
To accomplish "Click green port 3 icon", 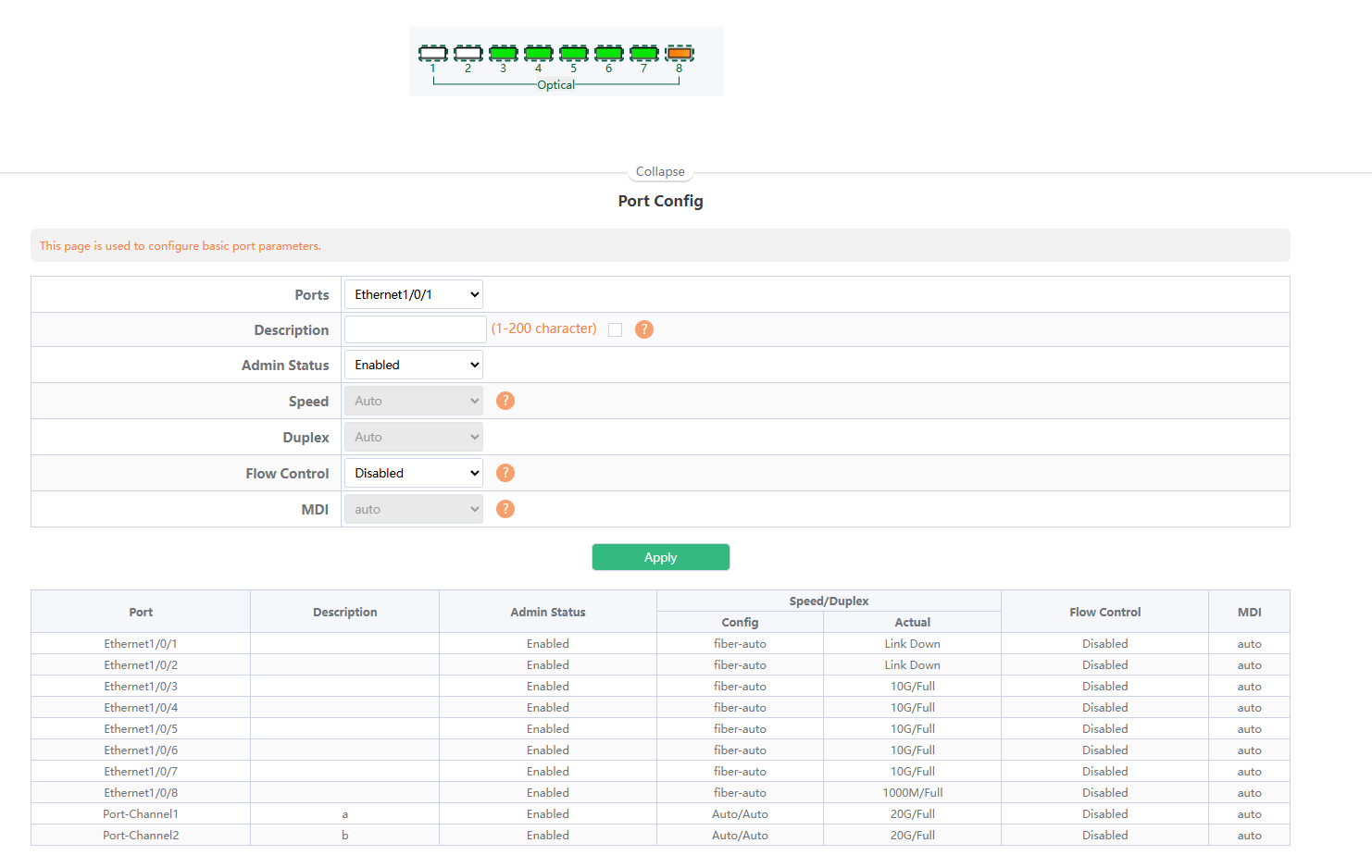I will click(x=503, y=54).
